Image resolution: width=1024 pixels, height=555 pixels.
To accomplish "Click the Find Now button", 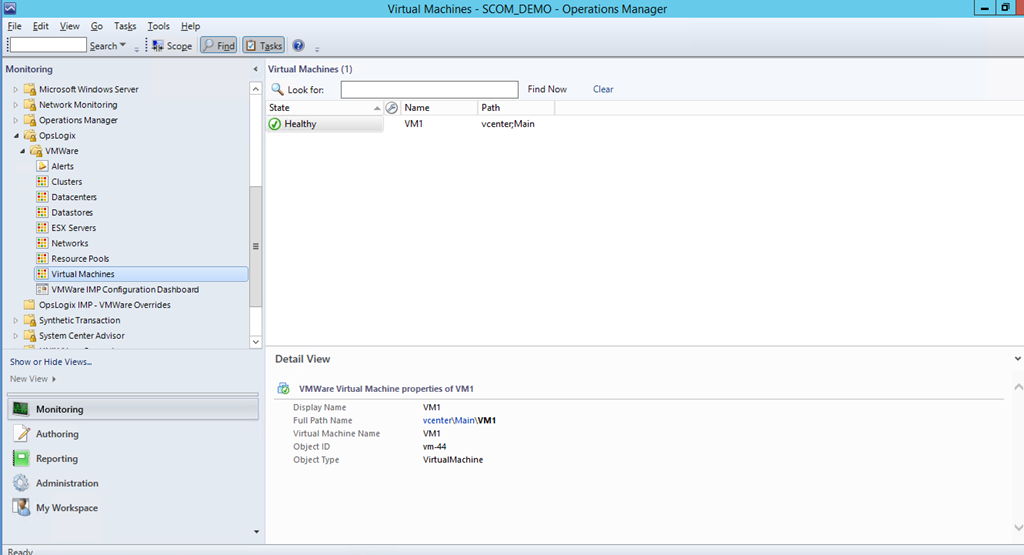I will coord(547,89).
